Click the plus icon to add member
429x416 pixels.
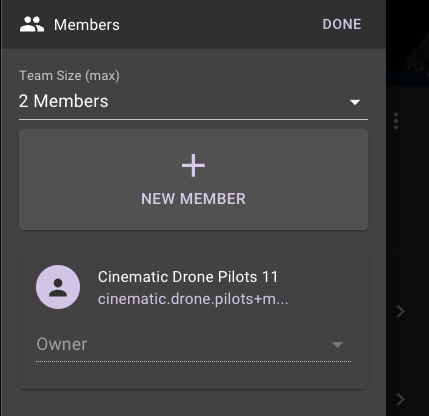click(193, 165)
